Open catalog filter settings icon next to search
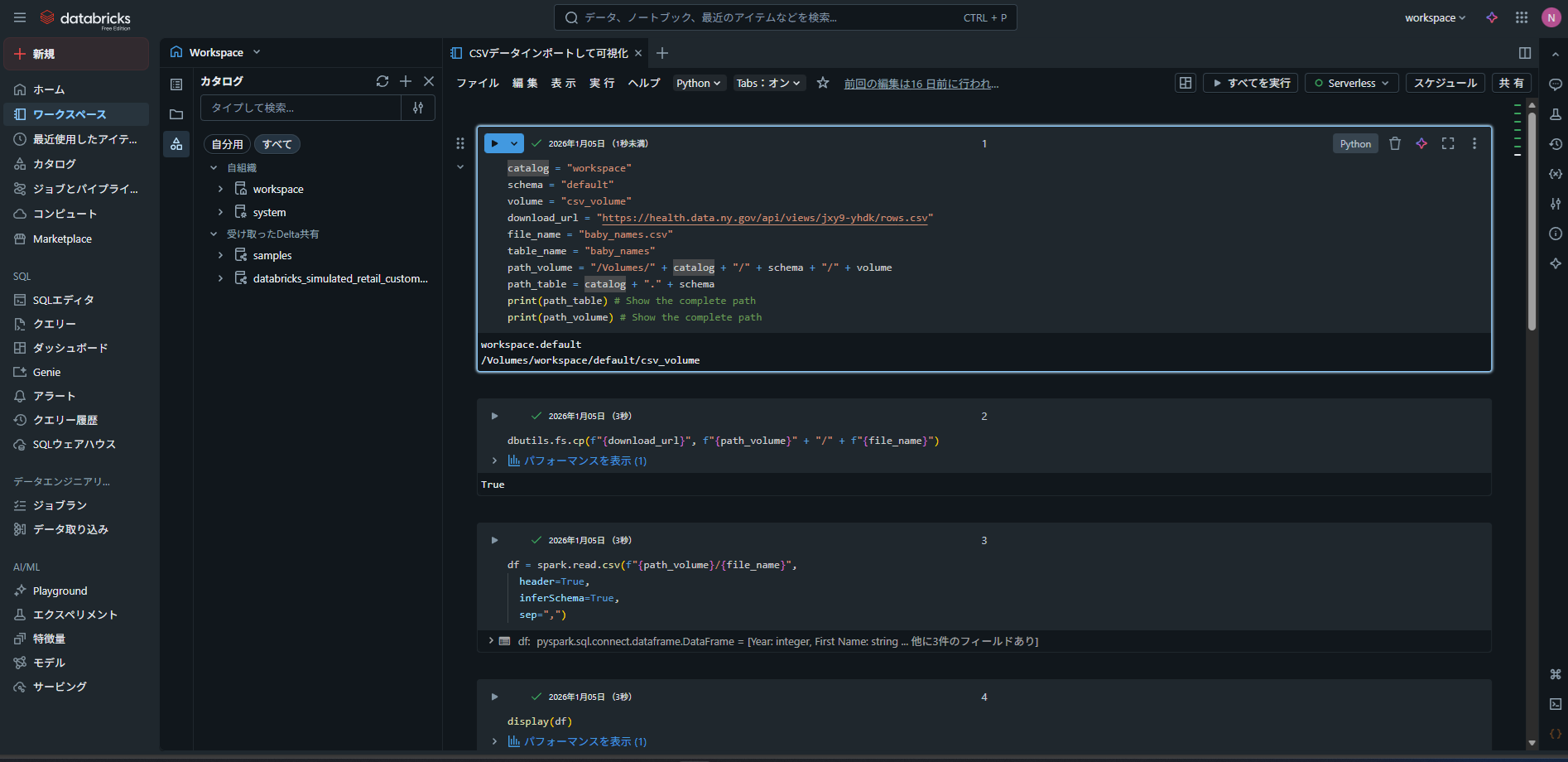The height and width of the screenshot is (762, 1568). tap(418, 107)
